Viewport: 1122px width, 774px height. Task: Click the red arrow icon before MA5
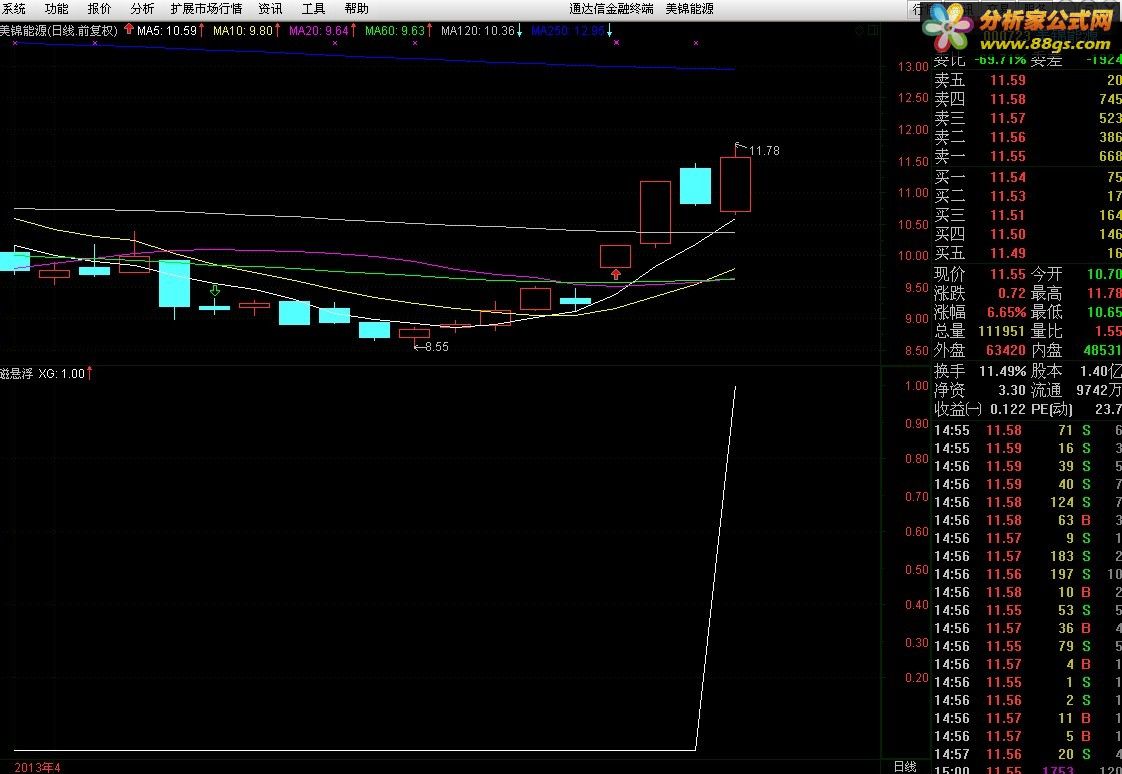(x=129, y=29)
